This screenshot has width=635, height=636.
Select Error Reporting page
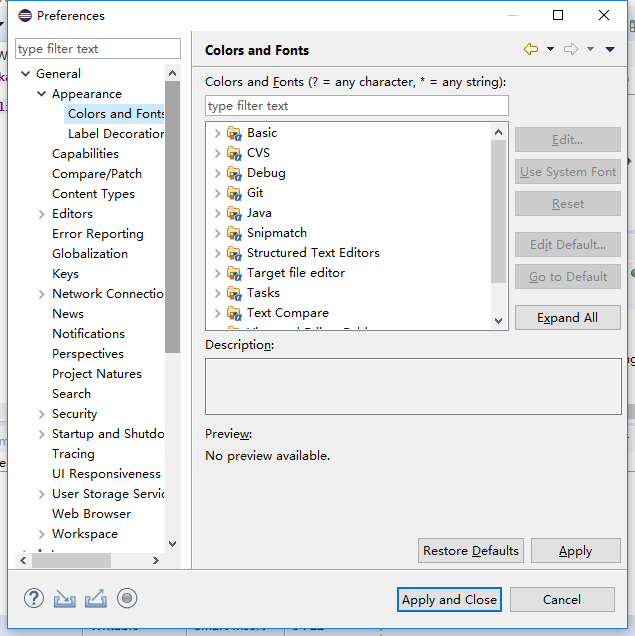click(x=98, y=234)
